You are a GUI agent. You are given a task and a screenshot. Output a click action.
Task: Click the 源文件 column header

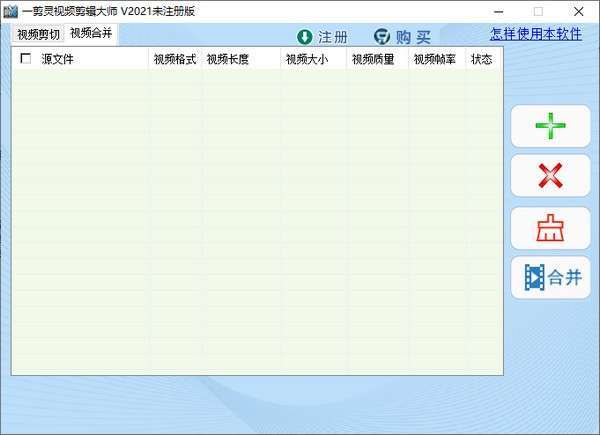click(x=57, y=59)
